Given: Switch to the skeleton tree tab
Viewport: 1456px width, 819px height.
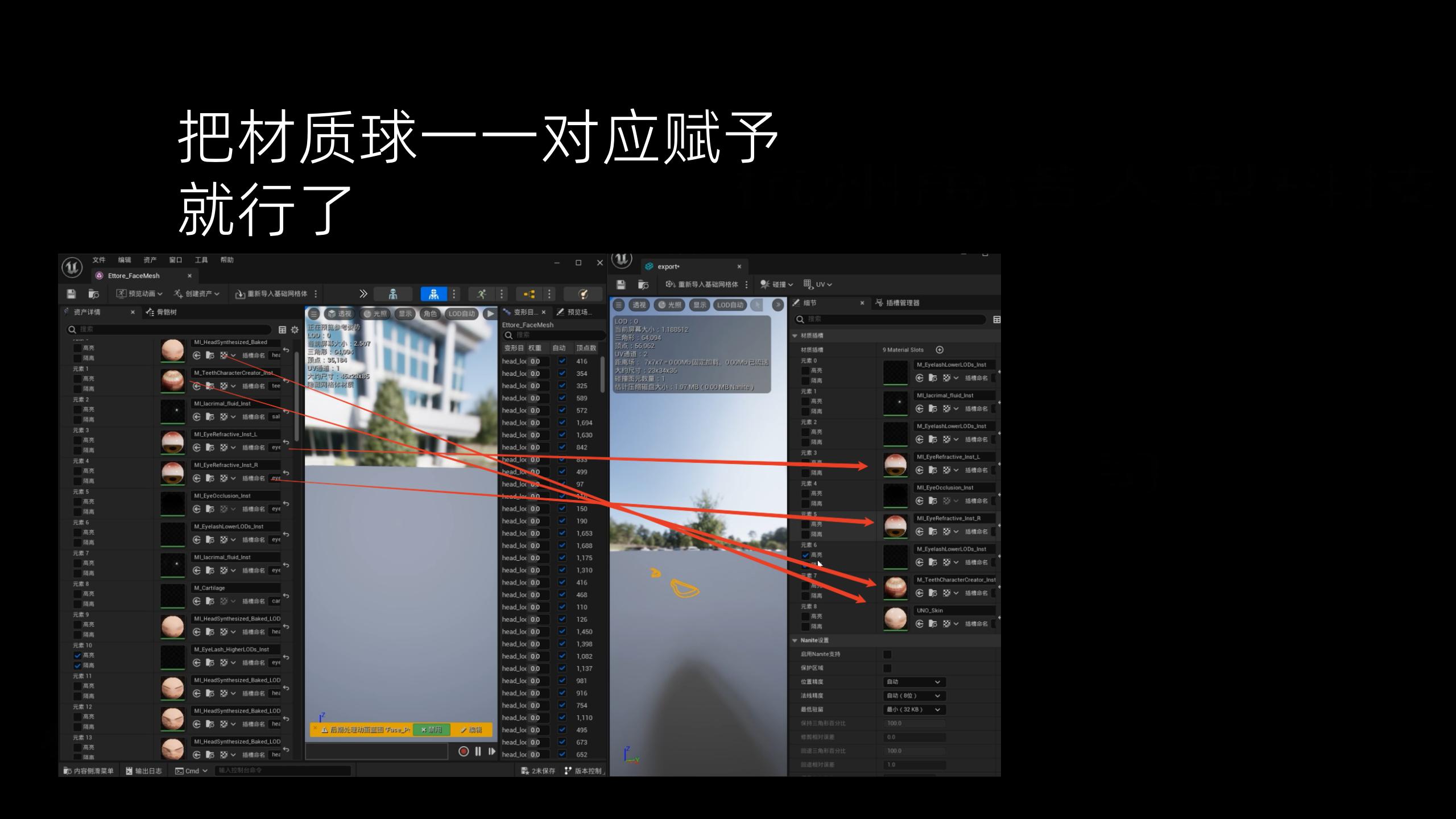Looking at the screenshot, I should 162,312.
